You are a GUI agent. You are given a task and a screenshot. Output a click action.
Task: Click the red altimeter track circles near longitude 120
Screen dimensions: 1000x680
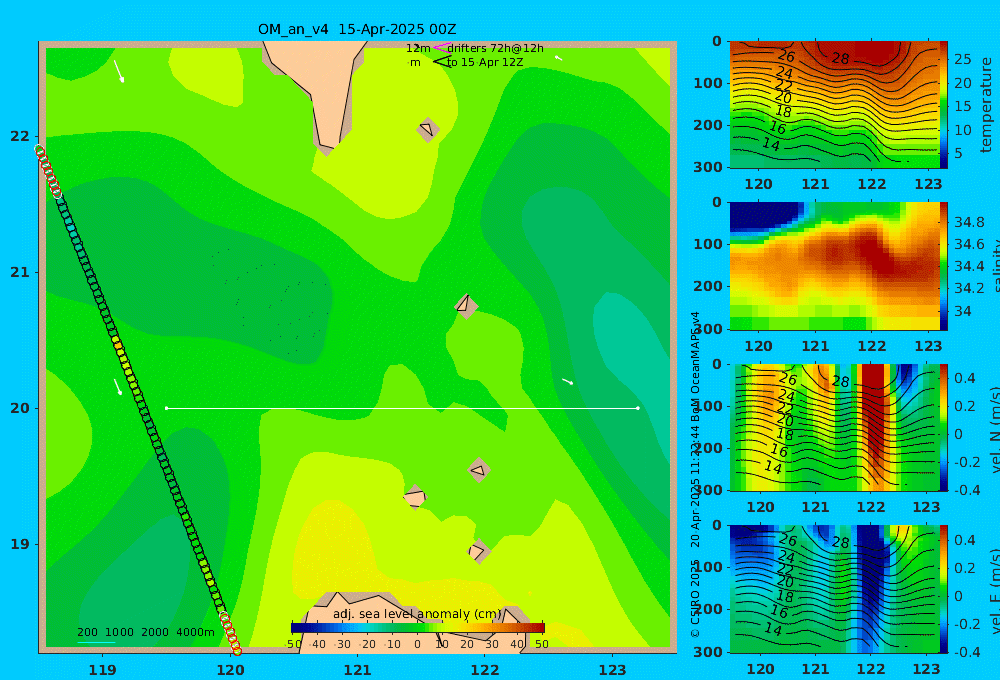(x=230, y=633)
